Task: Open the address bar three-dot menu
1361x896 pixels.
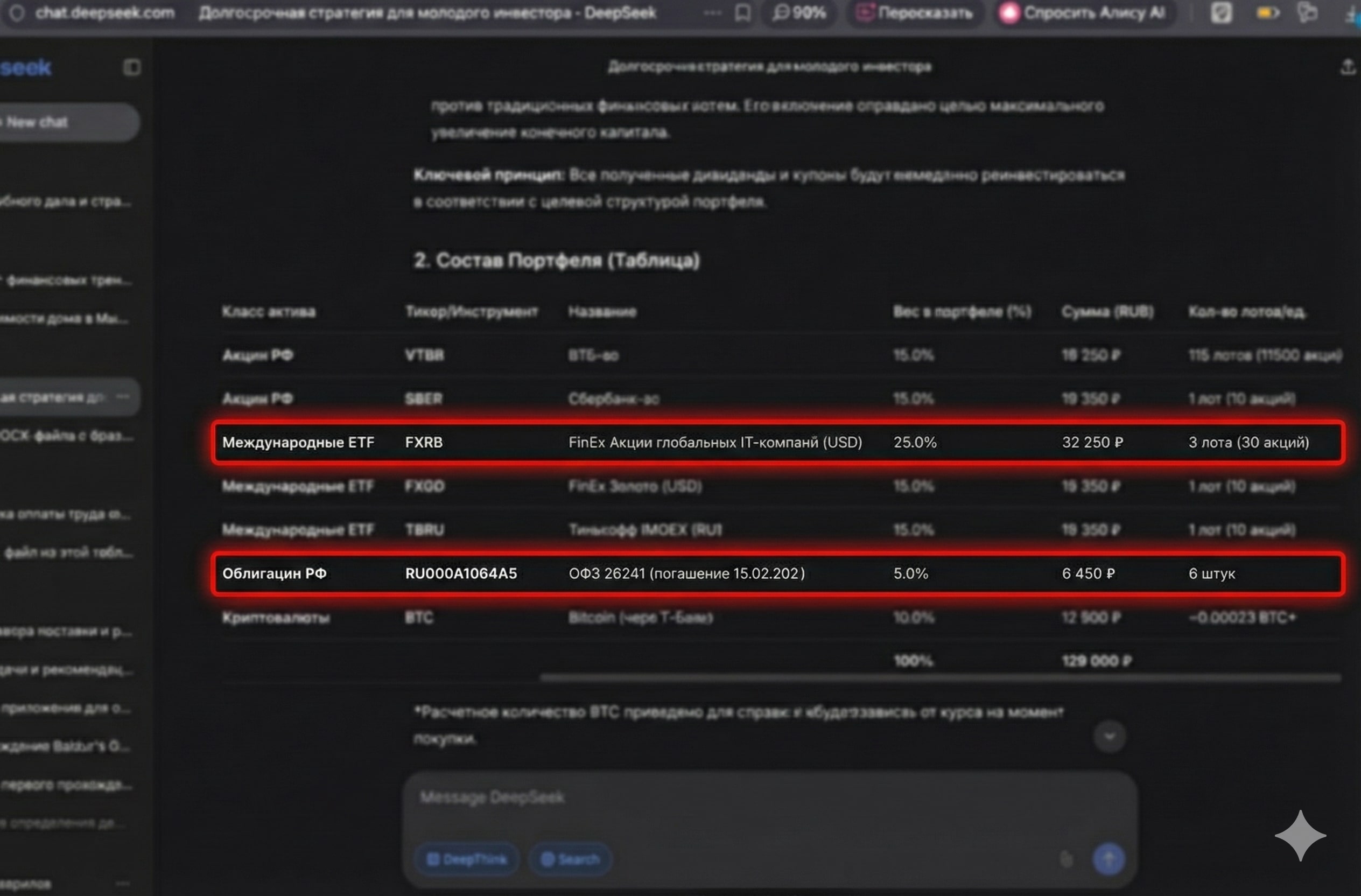Action: 712,12
